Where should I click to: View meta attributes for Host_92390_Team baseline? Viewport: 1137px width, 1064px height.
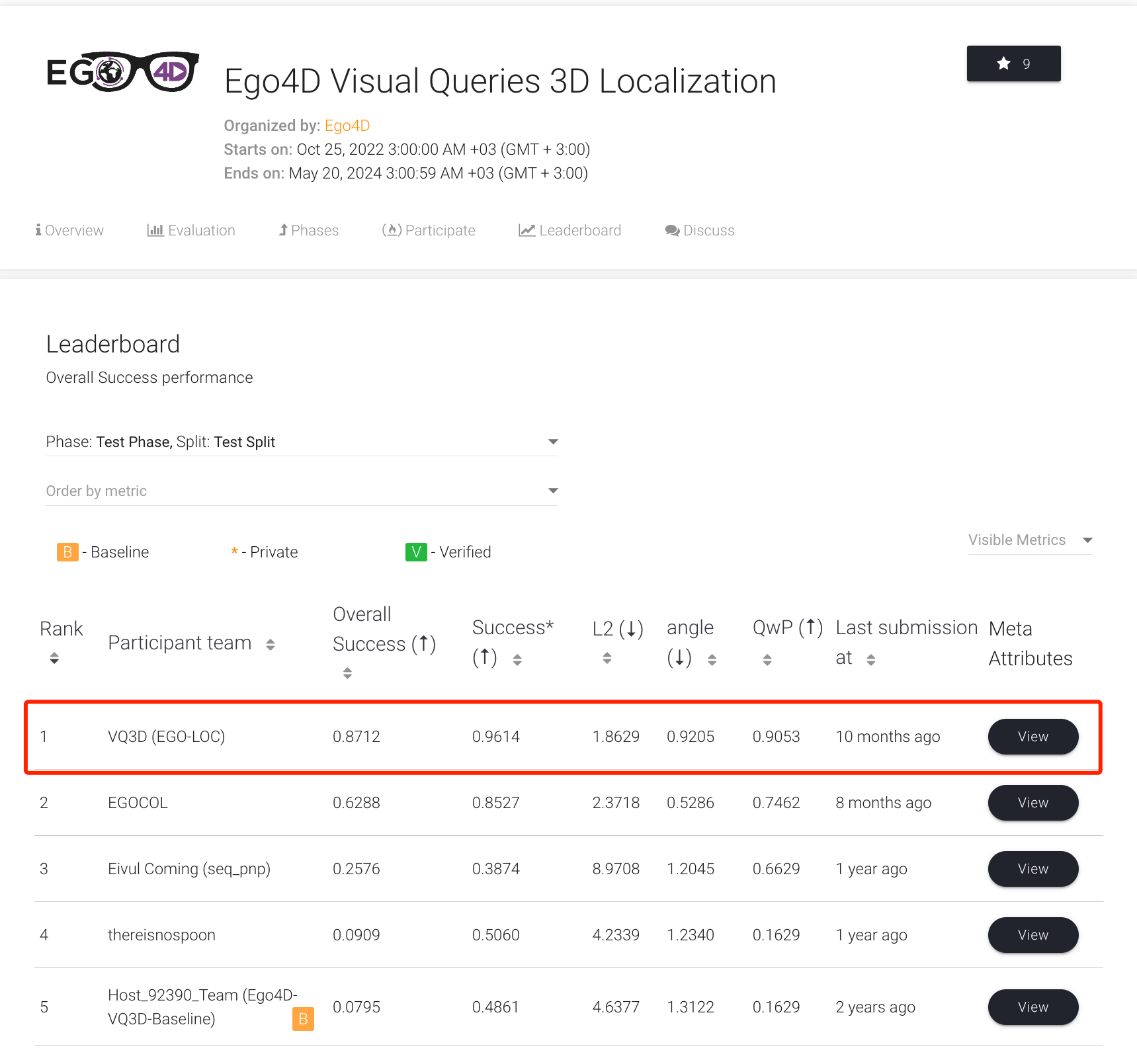(x=1033, y=1007)
